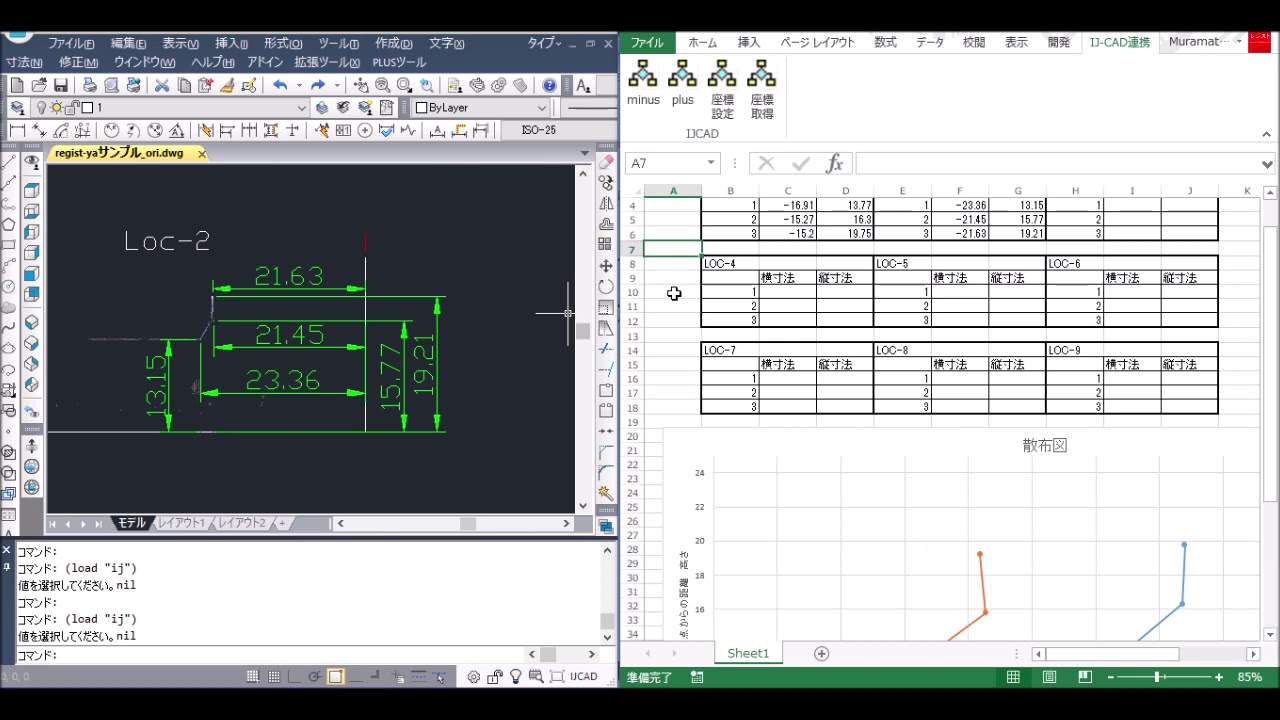This screenshot has height=720, width=1280.
Task: Open the タイプ dropdown in IJCAD menu bar
Action: point(546,43)
